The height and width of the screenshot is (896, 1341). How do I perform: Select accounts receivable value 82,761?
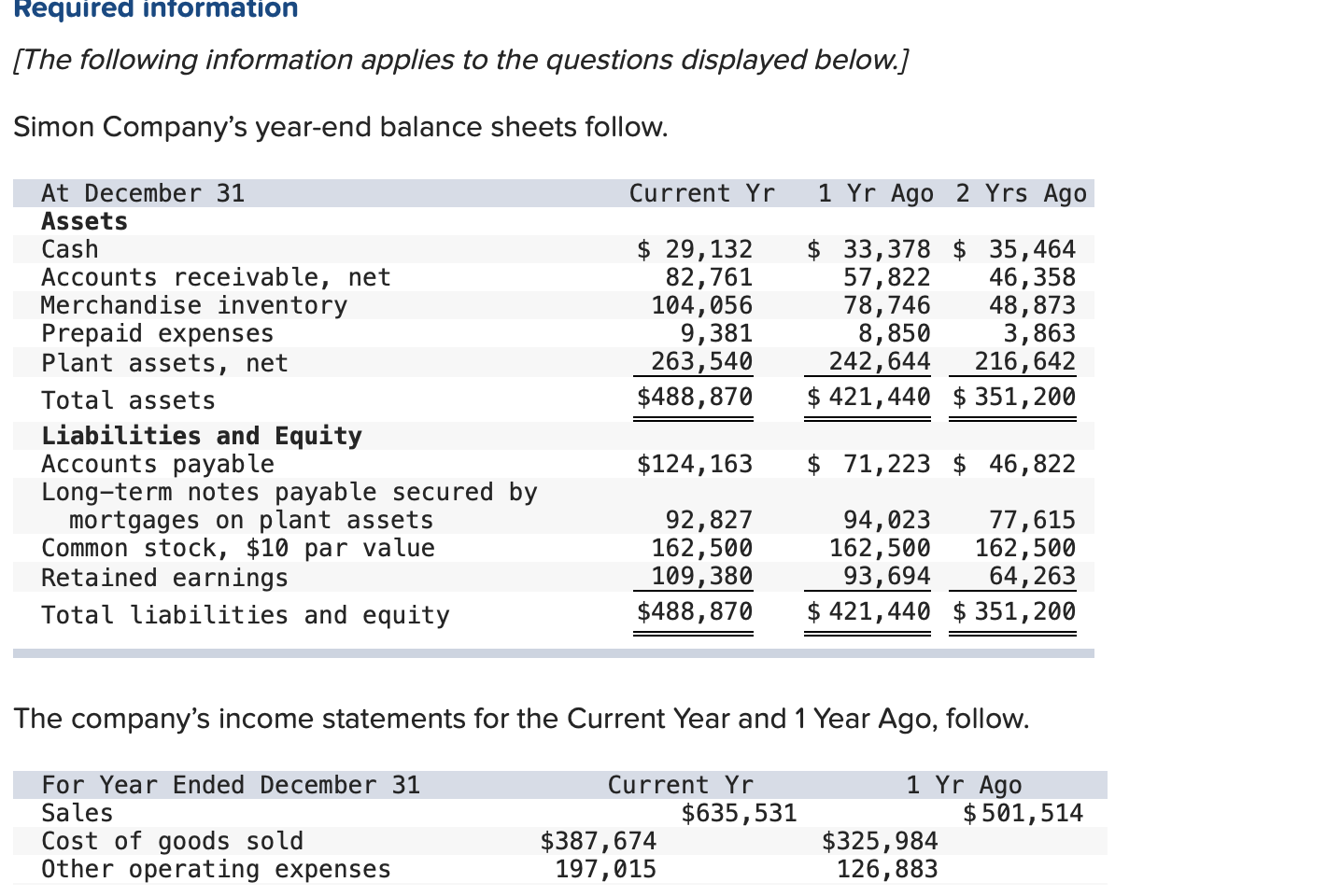(x=709, y=277)
